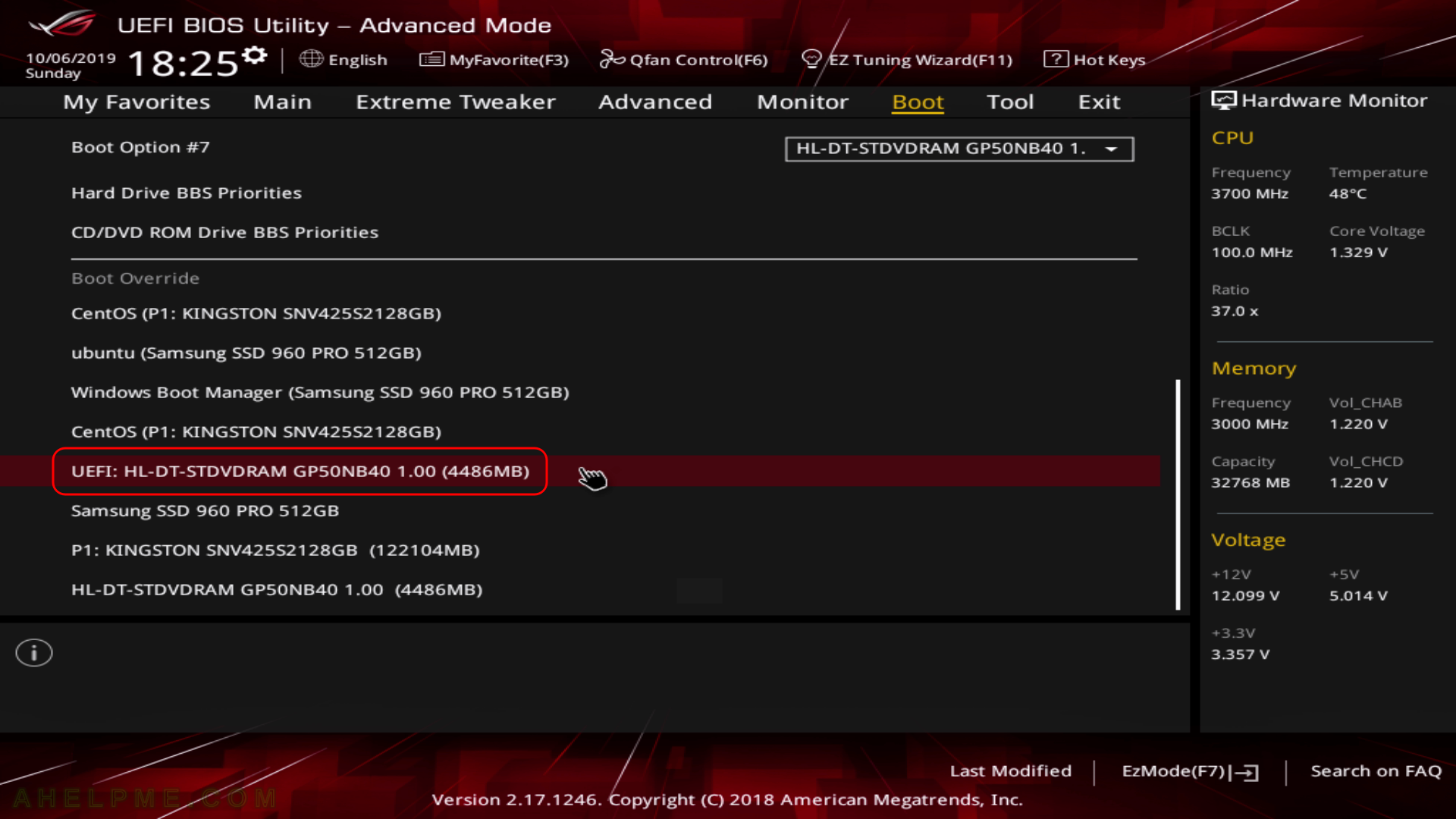Viewport: 1456px width, 819px height.
Task: Click Memory frequency 3000 MHz
Action: click(1250, 424)
